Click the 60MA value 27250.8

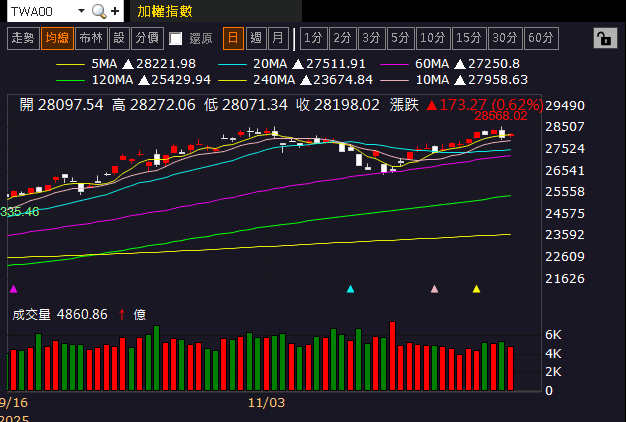pyautogui.click(x=494, y=64)
